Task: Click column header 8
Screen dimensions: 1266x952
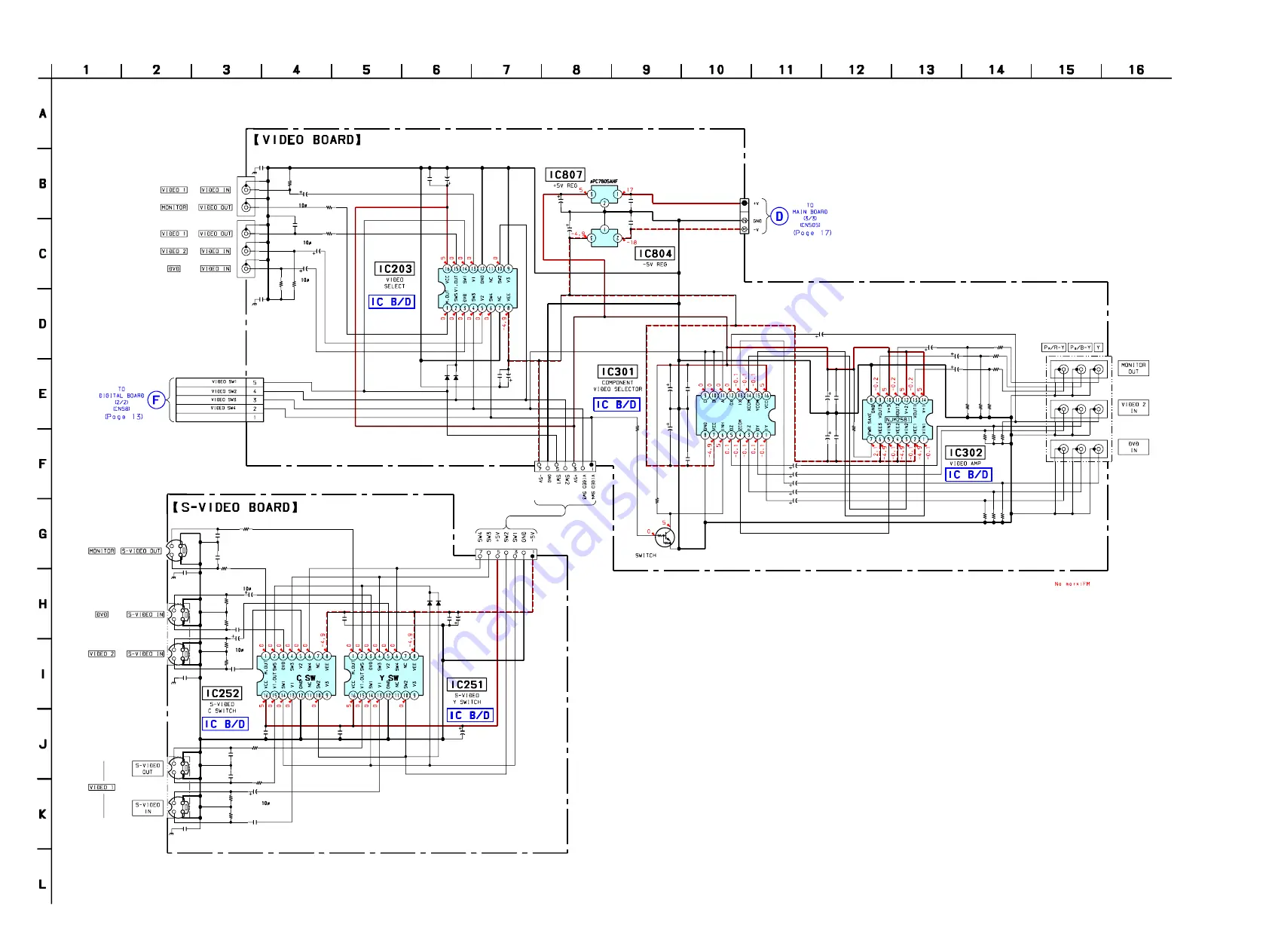Action: 576,70
